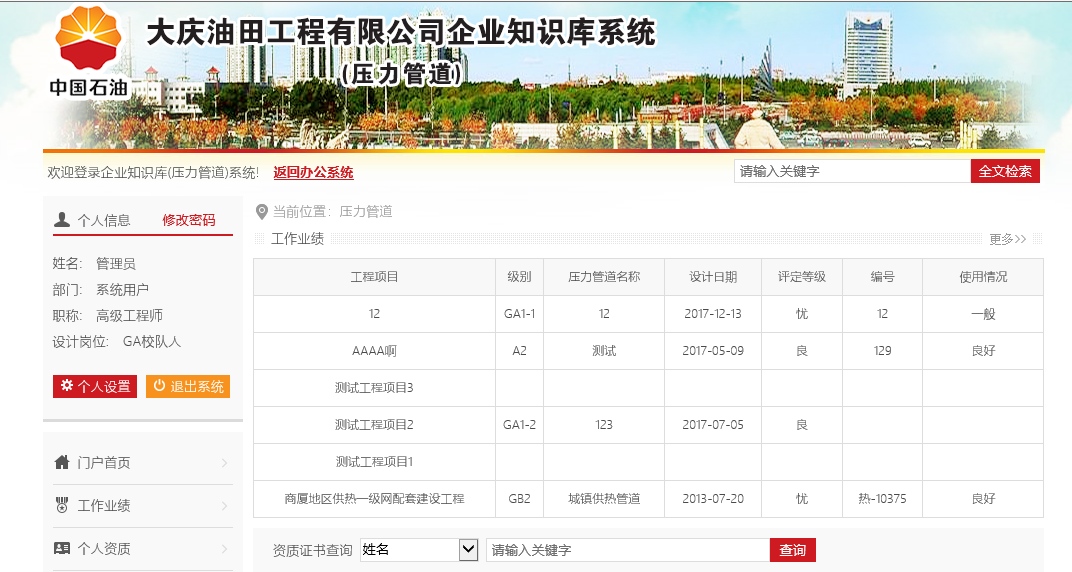Open the 修改密码 tab

click(189, 220)
